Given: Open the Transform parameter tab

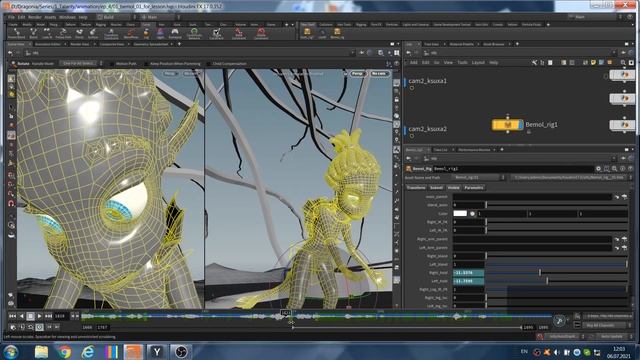Looking at the screenshot, I should 416,187.
